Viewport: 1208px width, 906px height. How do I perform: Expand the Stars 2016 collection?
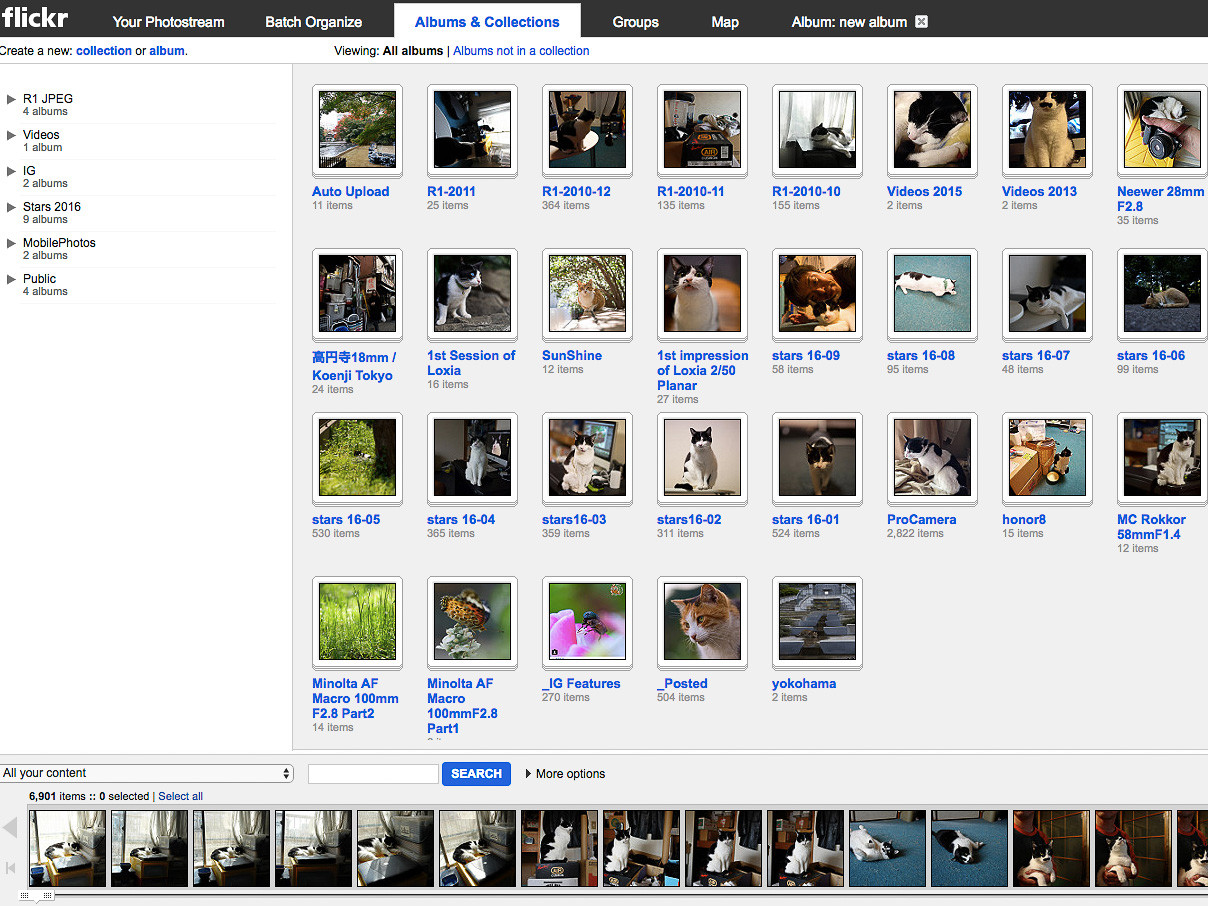(x=12, y=206)
